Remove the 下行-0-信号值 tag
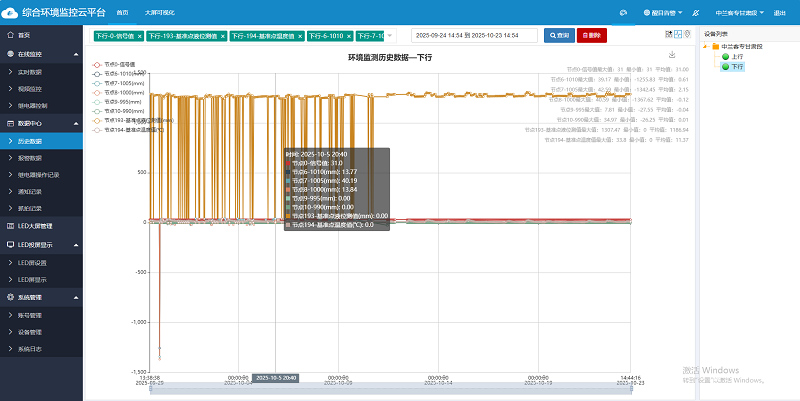Screen dimensions: 800x401 pyautogui.click(x=139, y=35)
